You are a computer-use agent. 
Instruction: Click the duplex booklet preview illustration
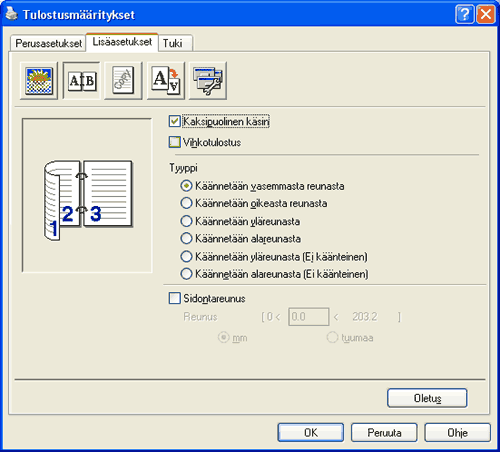coord(88,199)
